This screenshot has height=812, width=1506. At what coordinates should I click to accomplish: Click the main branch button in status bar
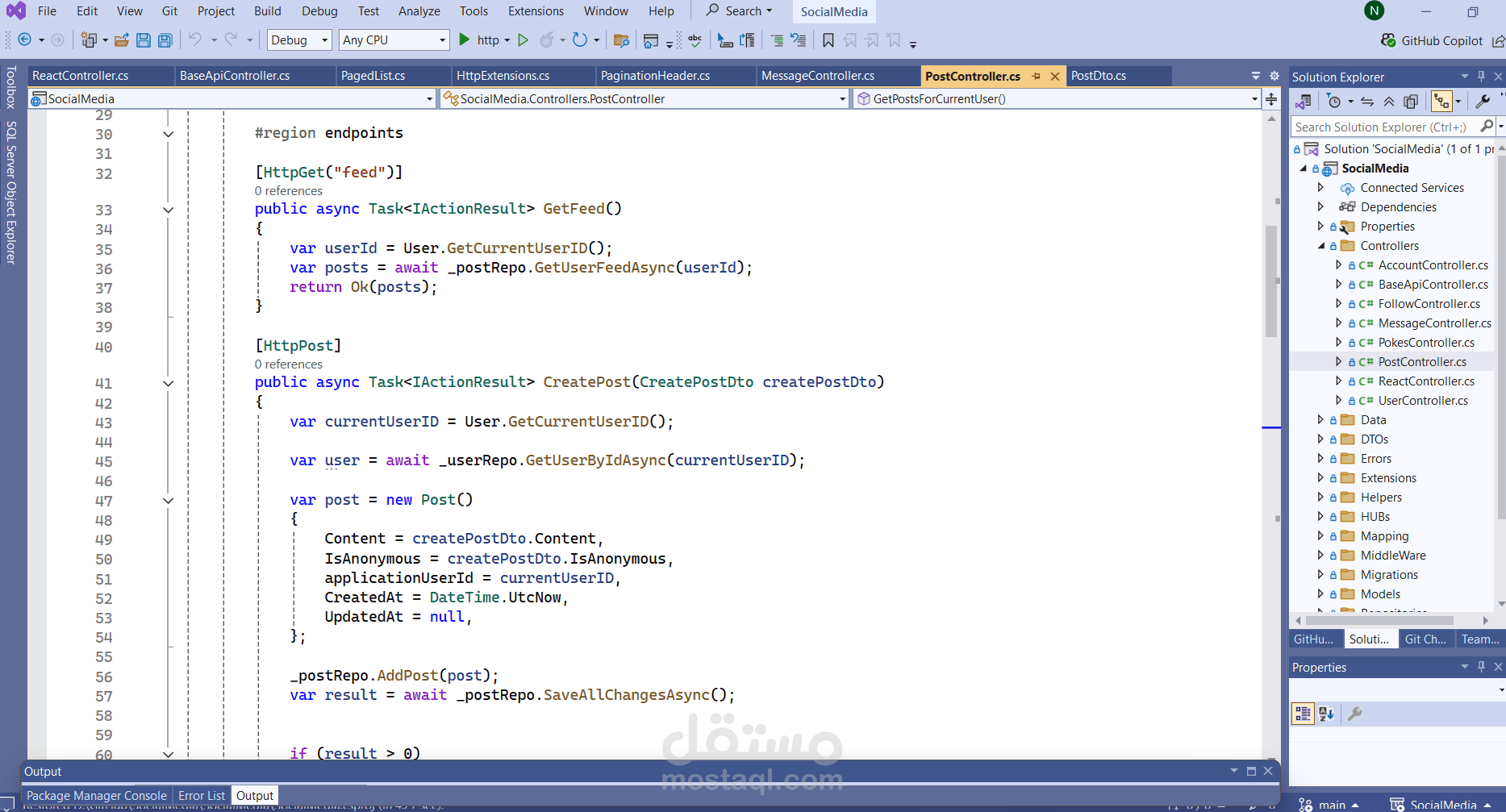1330,805
